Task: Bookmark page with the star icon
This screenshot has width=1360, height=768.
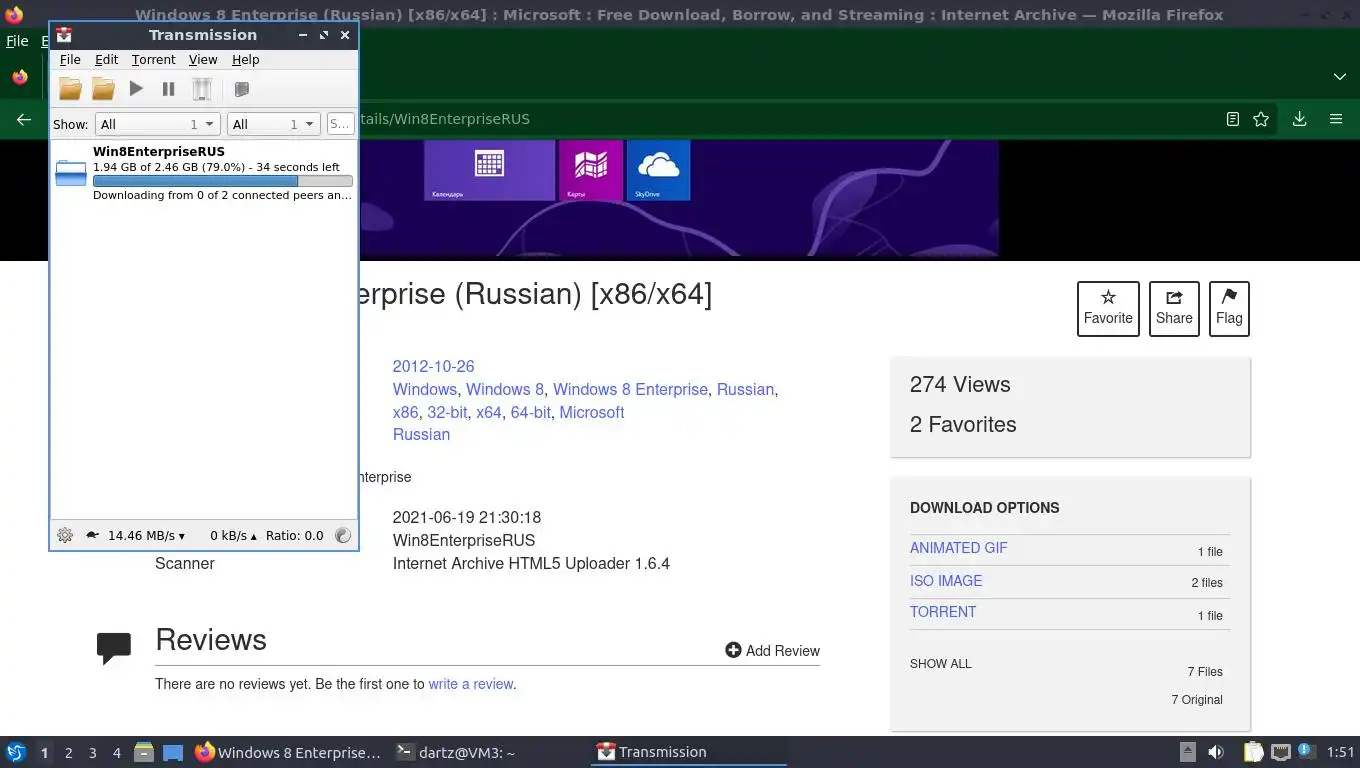Action: [x=1261, y=119]
